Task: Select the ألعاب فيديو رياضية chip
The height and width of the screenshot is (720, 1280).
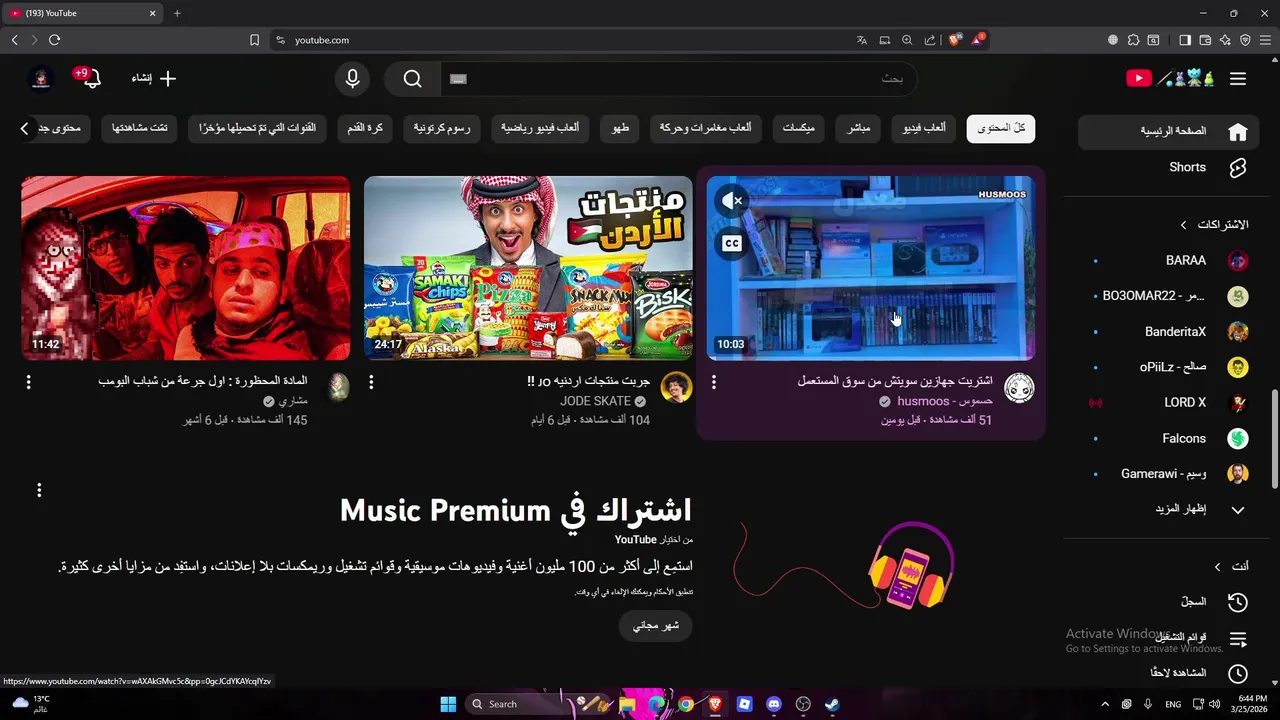Action: pyautogui.click(x=540, y=128)
